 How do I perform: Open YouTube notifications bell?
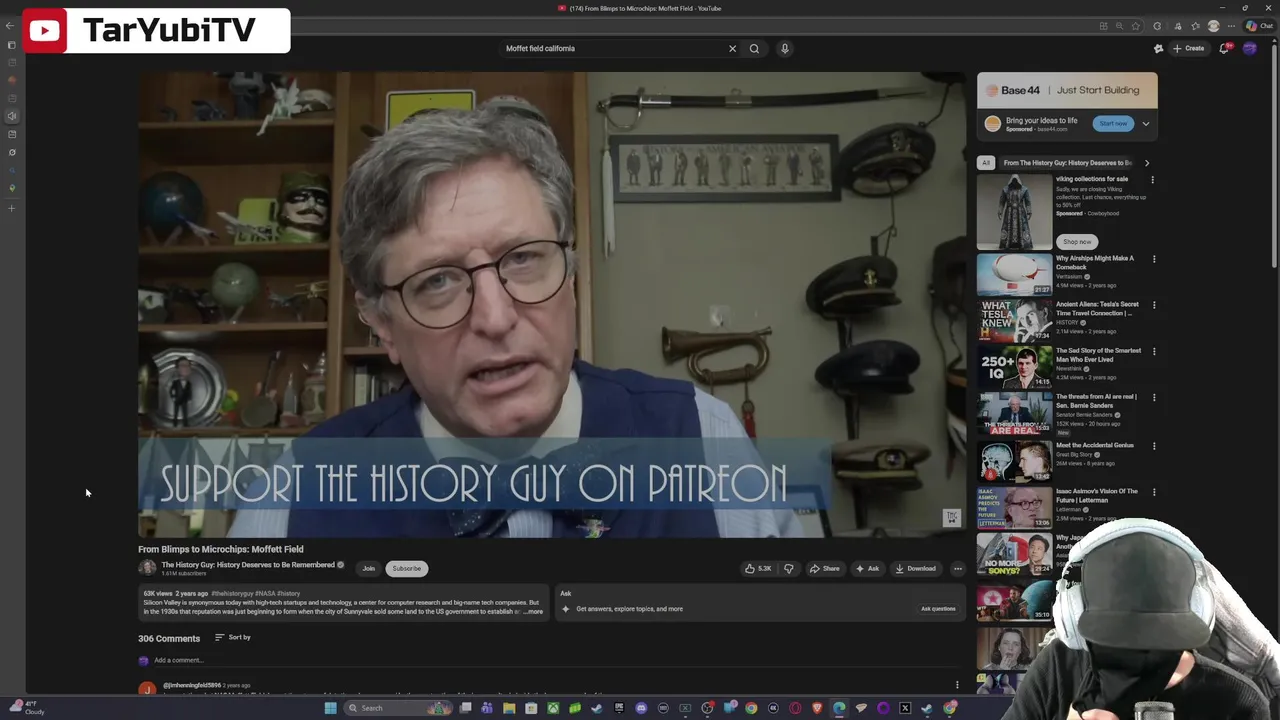click(x=1224, y=48)
